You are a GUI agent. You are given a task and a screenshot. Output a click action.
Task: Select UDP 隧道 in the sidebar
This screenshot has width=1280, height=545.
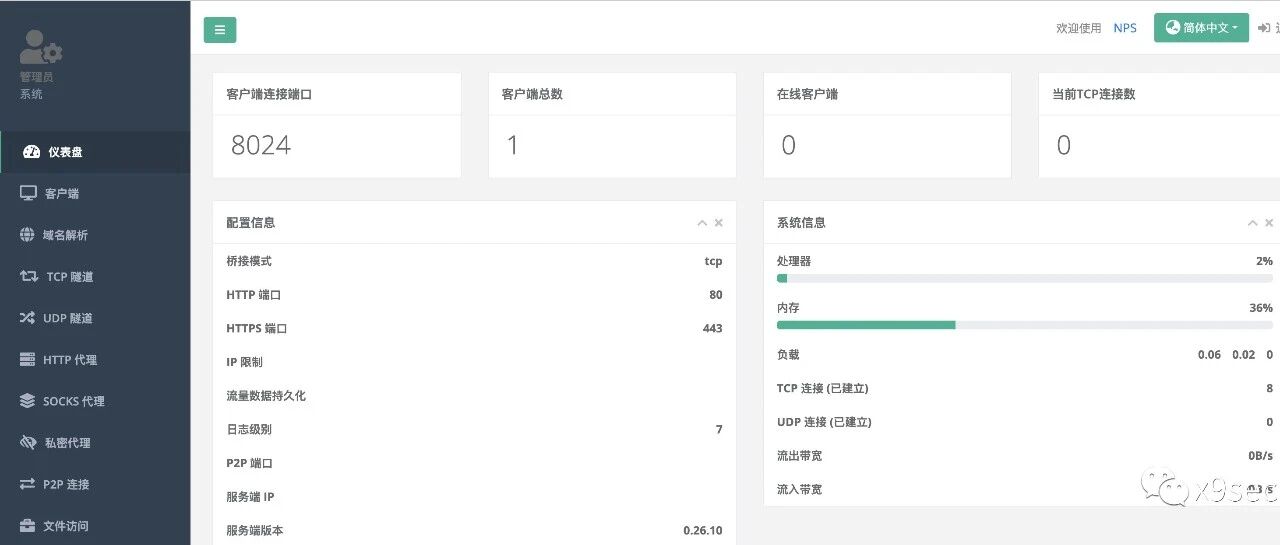[95, 318]
